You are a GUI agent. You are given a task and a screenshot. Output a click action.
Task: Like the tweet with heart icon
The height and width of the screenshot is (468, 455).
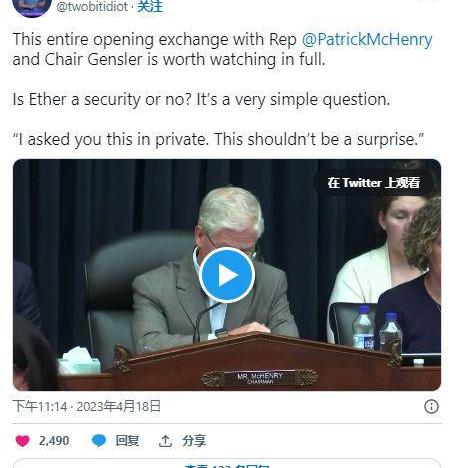pos(22,441)
